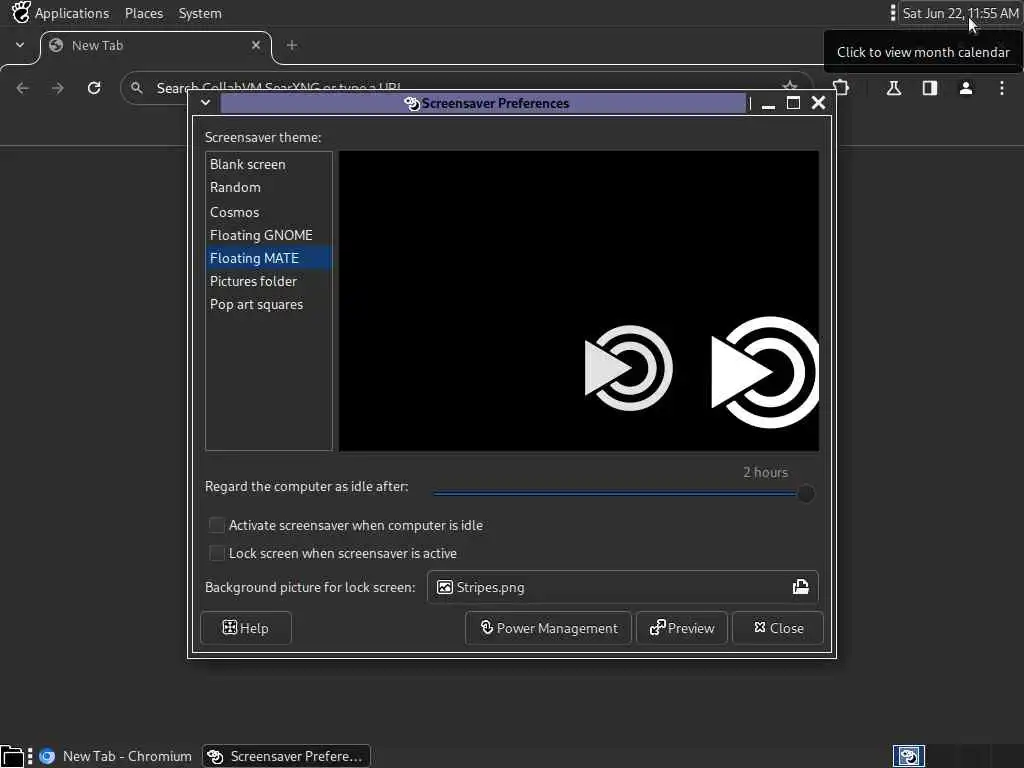Viewport: 1024px width, 768px height.
Task: Open the window menu arrow of Screensaver Preferences
Action: tap(205, 103)
